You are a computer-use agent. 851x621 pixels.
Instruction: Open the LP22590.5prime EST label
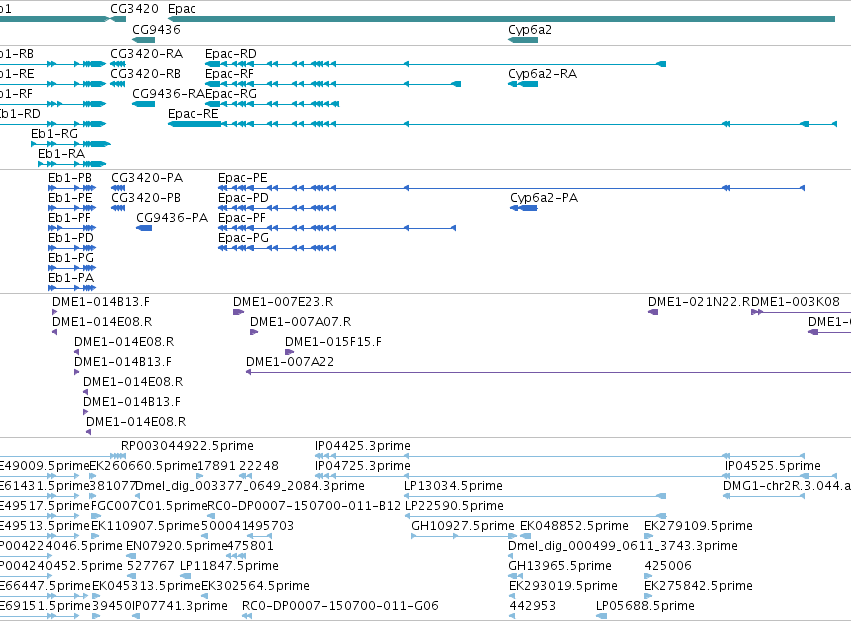click(454, 506)
